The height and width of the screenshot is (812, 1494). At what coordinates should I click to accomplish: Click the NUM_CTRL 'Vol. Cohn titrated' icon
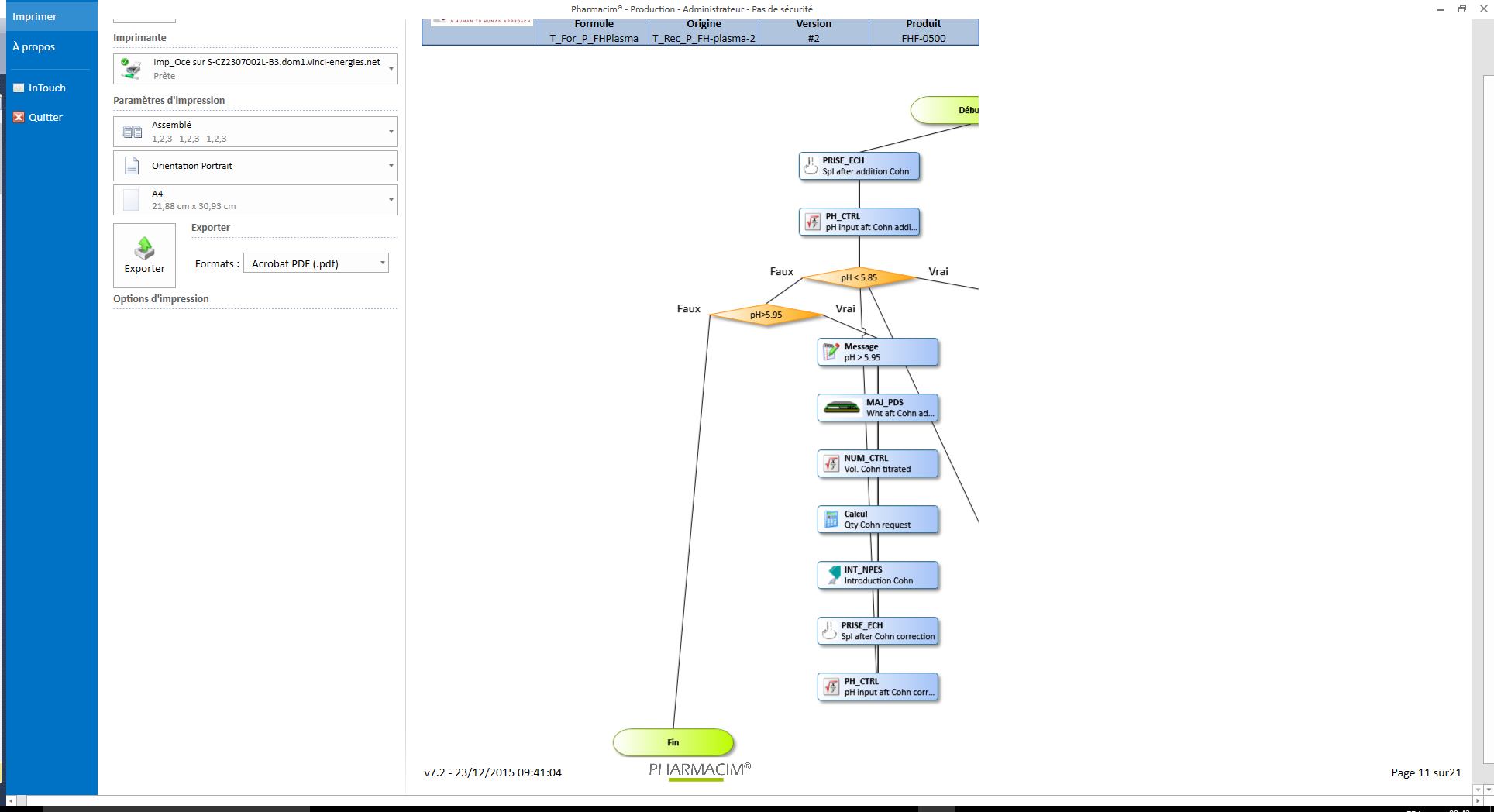831,463
